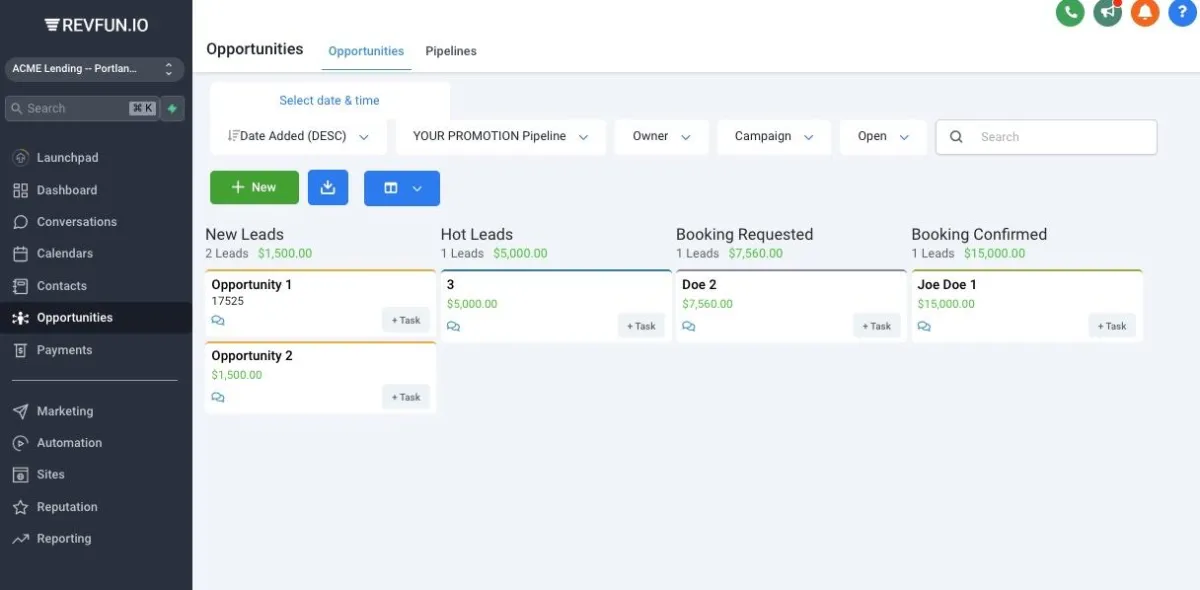Expand the Open status dropdown
The width and height of the screenshot is (1200, 590).
coord(883,137)
